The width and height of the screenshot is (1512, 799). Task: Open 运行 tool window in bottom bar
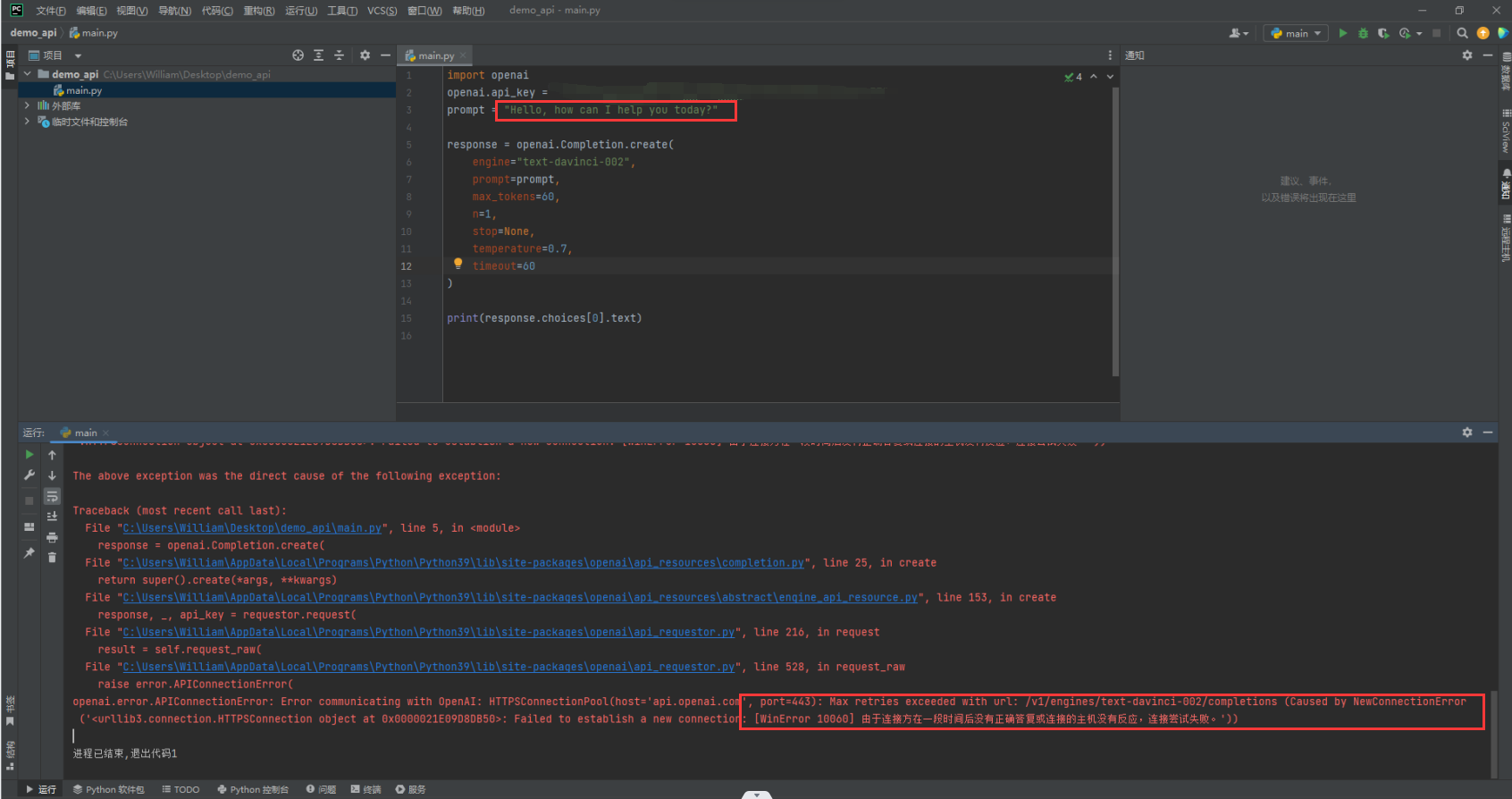pos(41,789)
